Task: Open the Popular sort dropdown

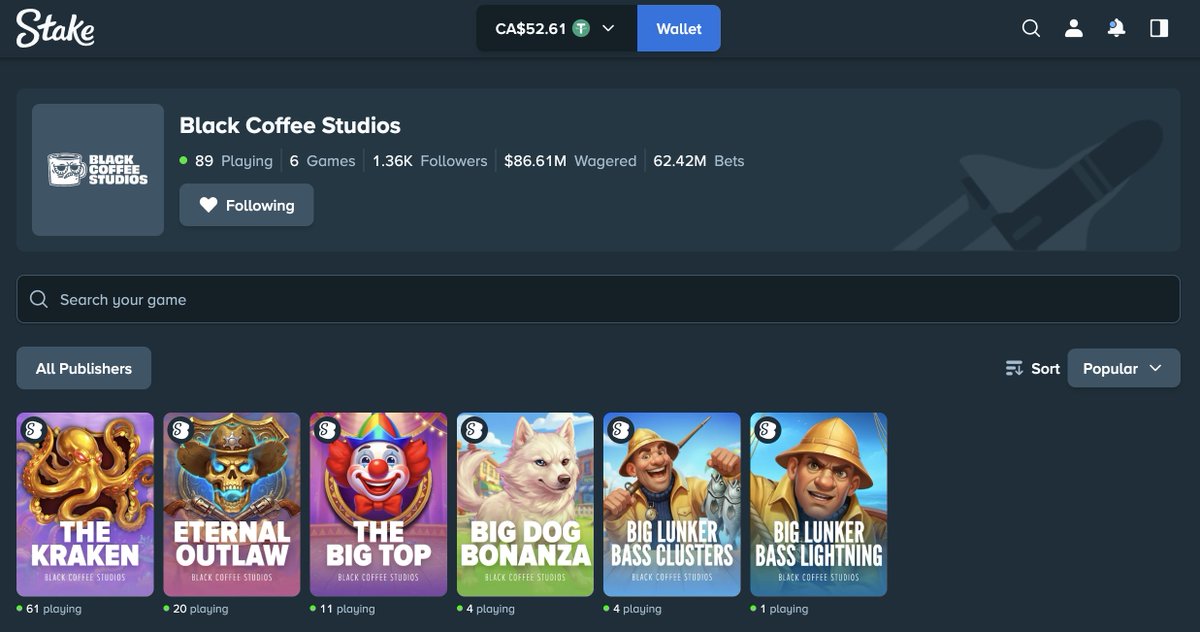Action: coord(1124,368)
